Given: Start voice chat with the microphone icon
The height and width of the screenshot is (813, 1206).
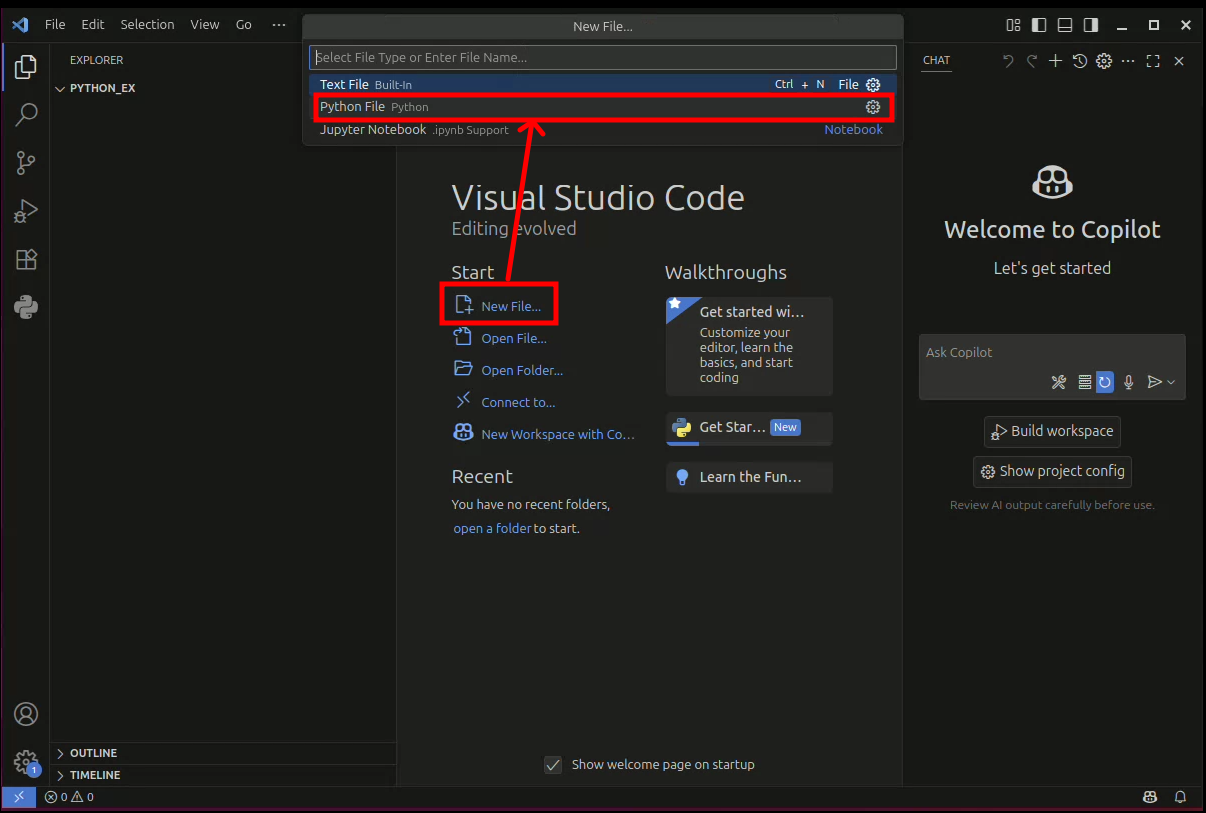Looking at the screenshot, I should tap(1129, 382).
